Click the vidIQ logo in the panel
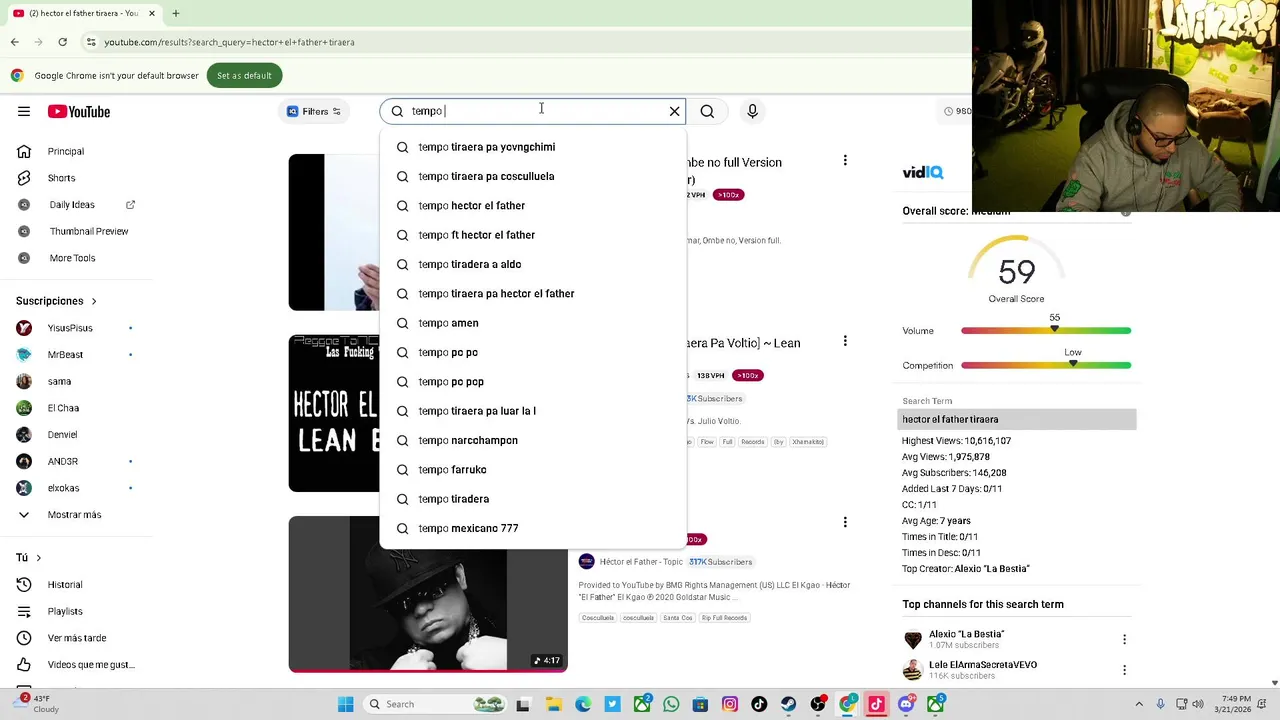The image size is (1280, 720). tap(922, 172)
